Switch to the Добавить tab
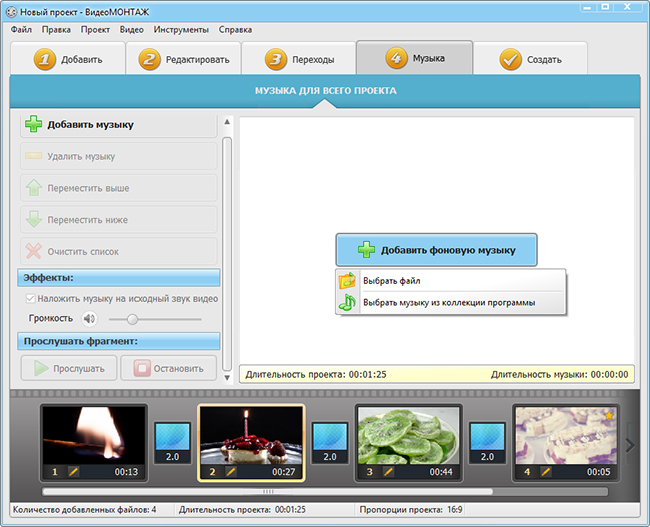 click(68, 59)
